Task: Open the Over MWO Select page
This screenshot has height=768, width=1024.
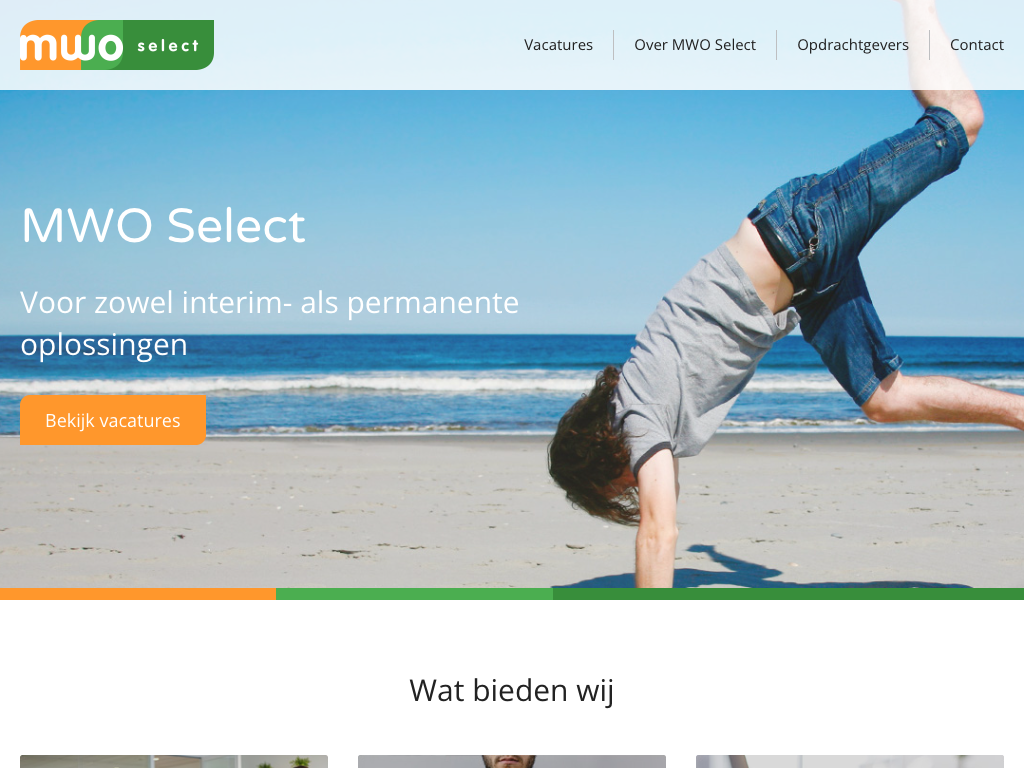Action: coord(695,45)
